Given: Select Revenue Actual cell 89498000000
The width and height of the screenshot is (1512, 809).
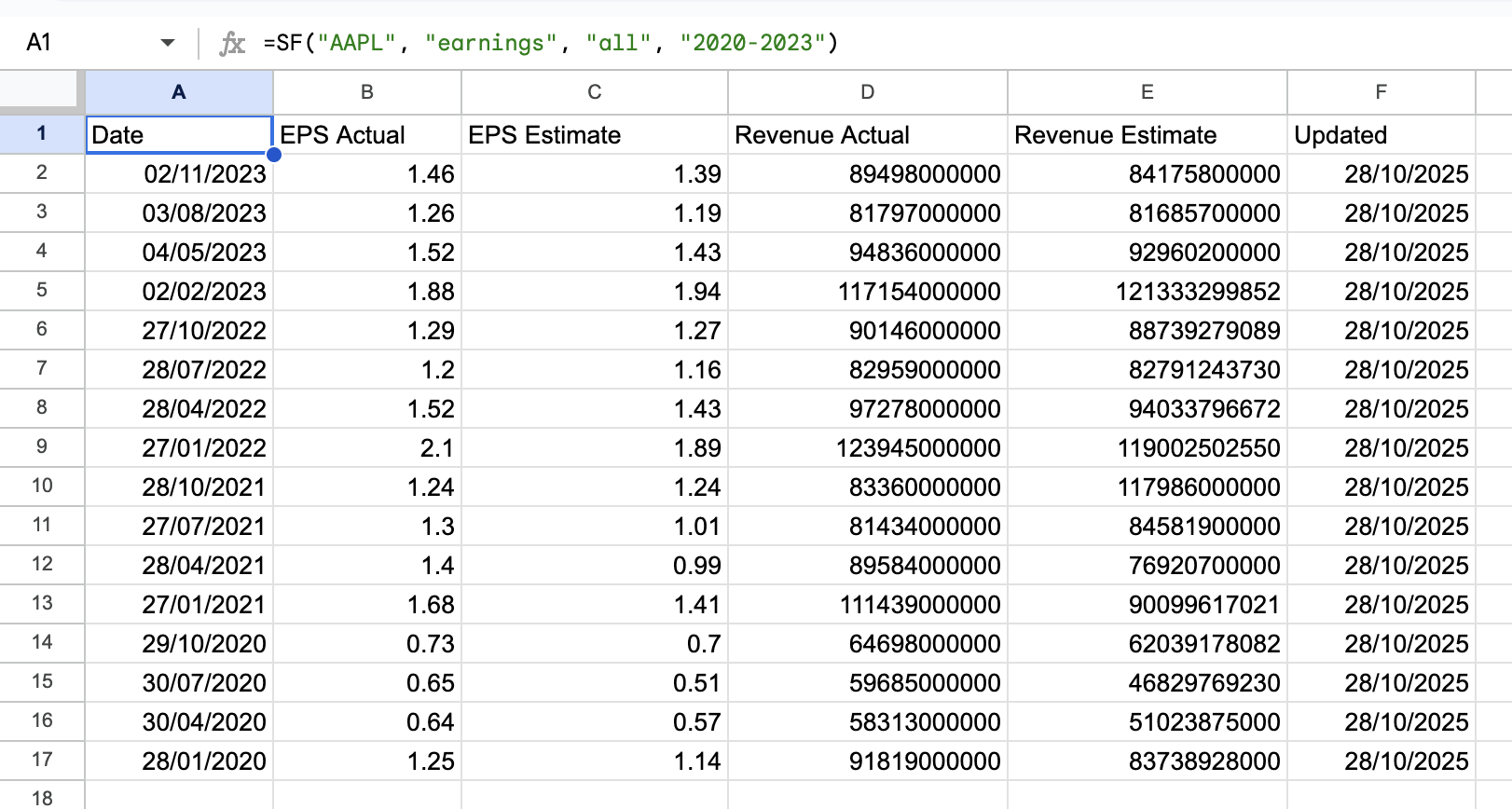Looking at the screenshot, I should click(868, 173).
